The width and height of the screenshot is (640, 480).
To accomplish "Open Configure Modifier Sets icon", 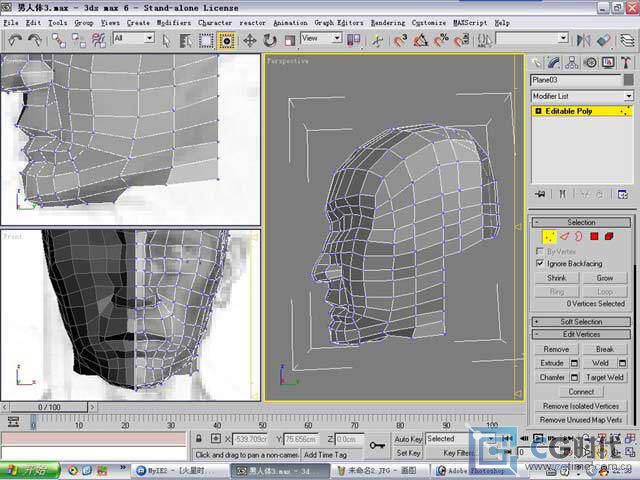I will click(623, 194).
